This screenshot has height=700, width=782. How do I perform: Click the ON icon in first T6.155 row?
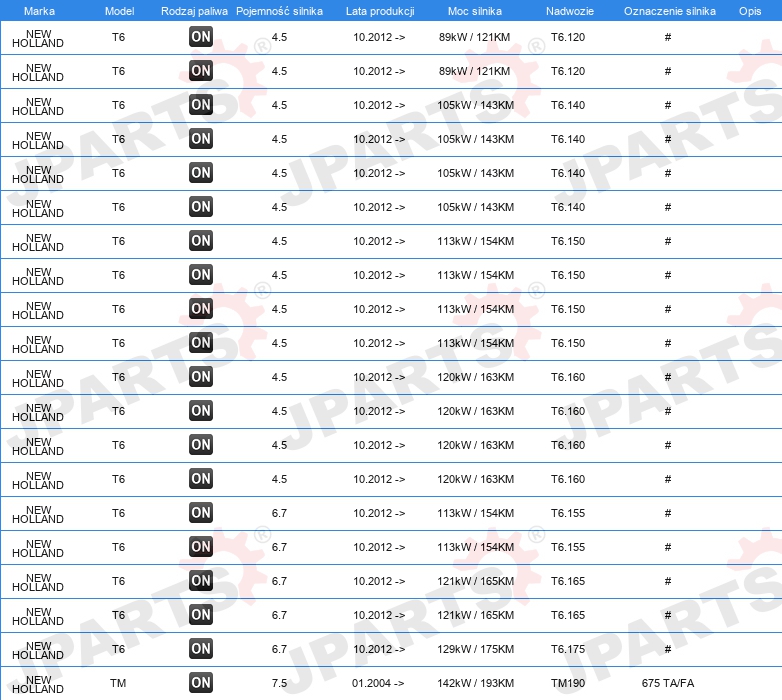point(201,513)
